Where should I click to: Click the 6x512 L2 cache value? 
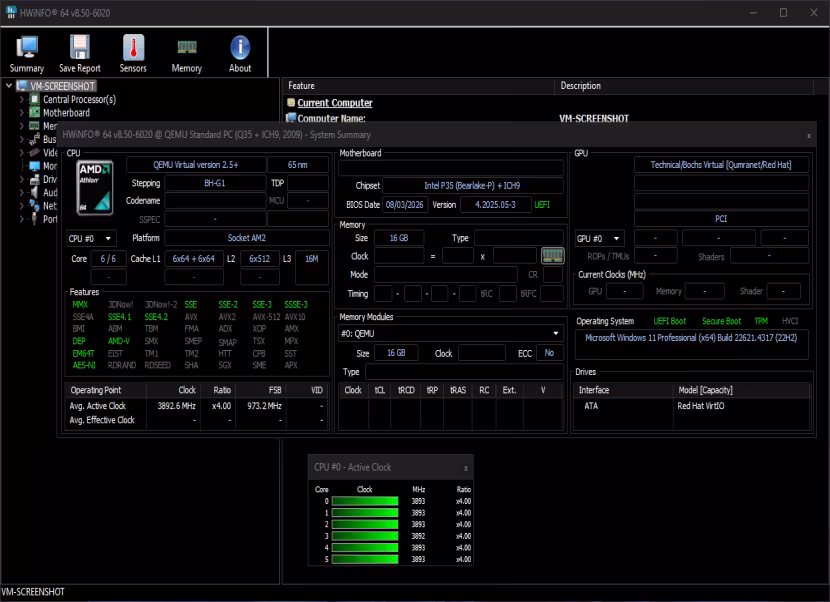click(x=259, y=258)
